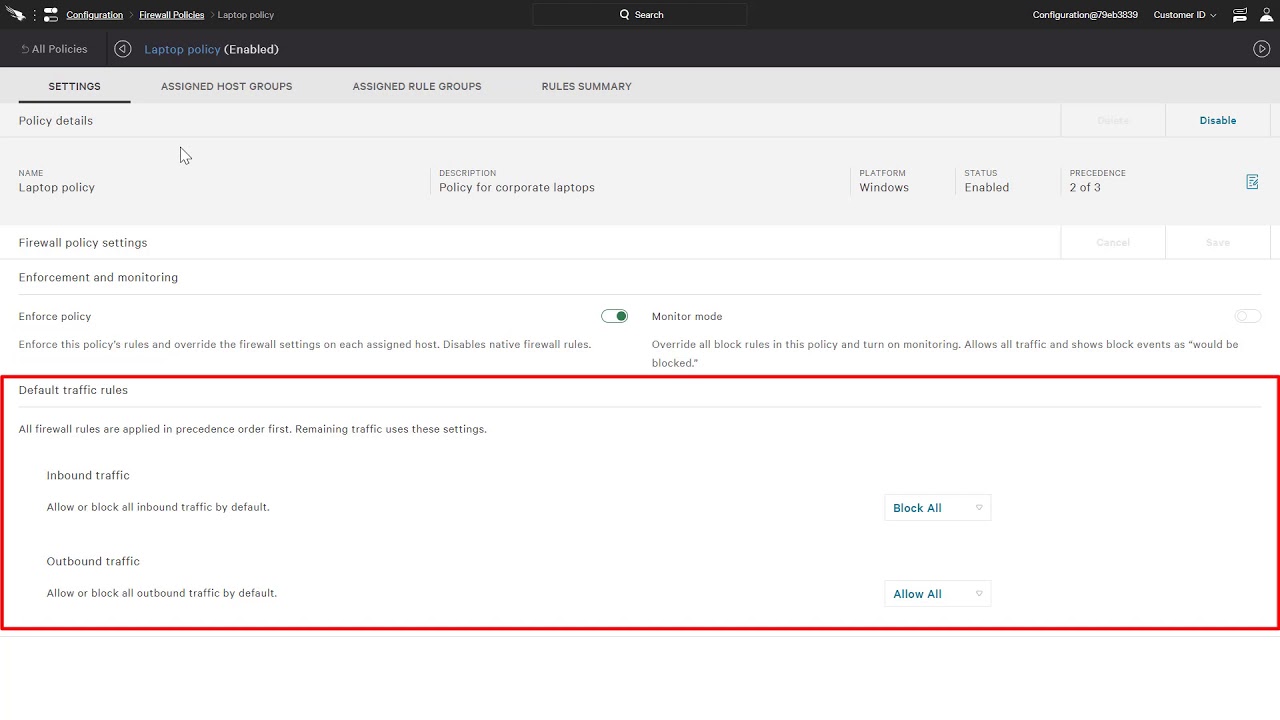Open Inbound traffic Block All dropdown
This screenshot has height=720, width=1280.
(938, 508)
